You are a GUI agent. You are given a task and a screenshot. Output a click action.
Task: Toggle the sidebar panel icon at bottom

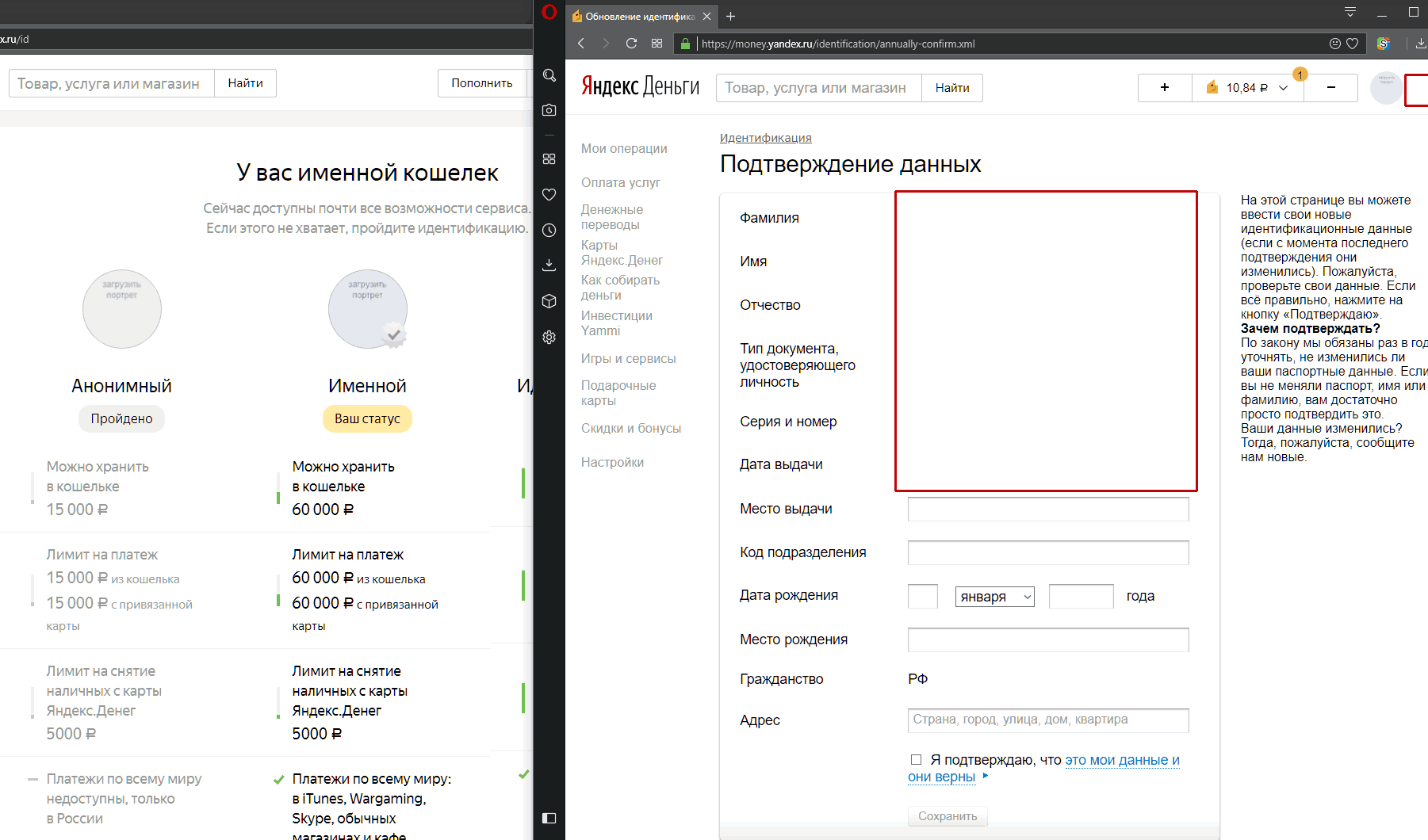(549, 818)
